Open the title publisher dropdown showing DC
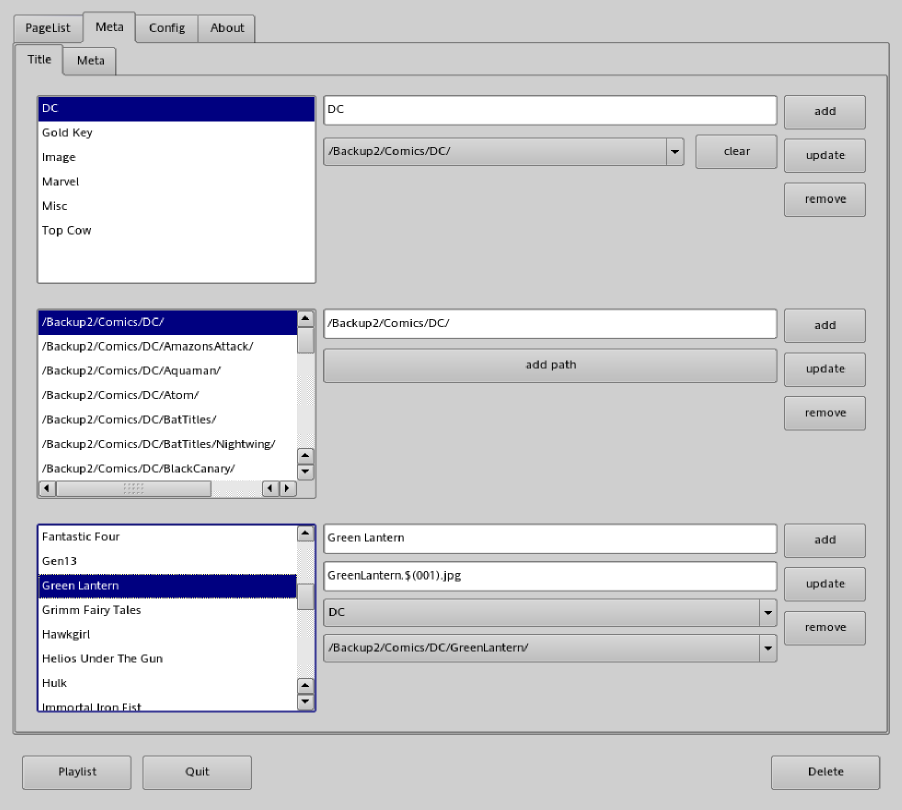902x810 pixels. [550, 613]
